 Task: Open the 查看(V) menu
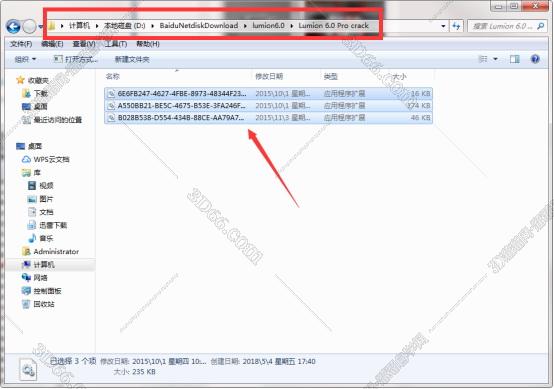point(84,44)
